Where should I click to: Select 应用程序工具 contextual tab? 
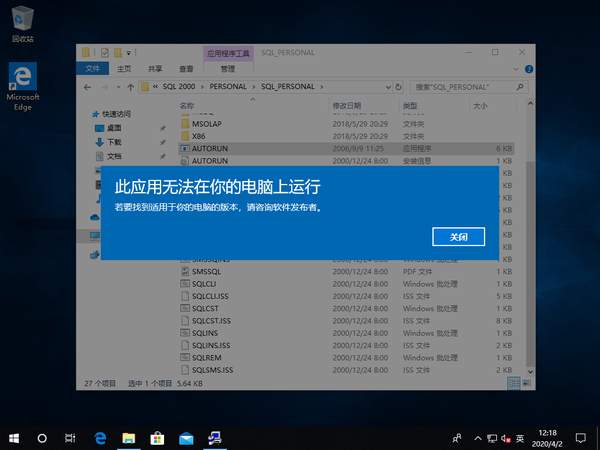(x=228, y=53)
